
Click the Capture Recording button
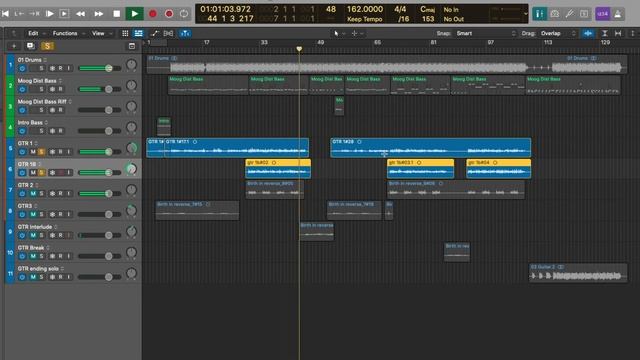pyautogui.click(x=169, y=14)
